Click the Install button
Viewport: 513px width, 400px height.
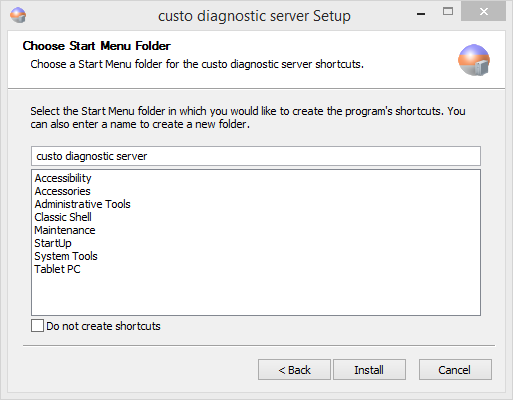click(x=369, y=370)
